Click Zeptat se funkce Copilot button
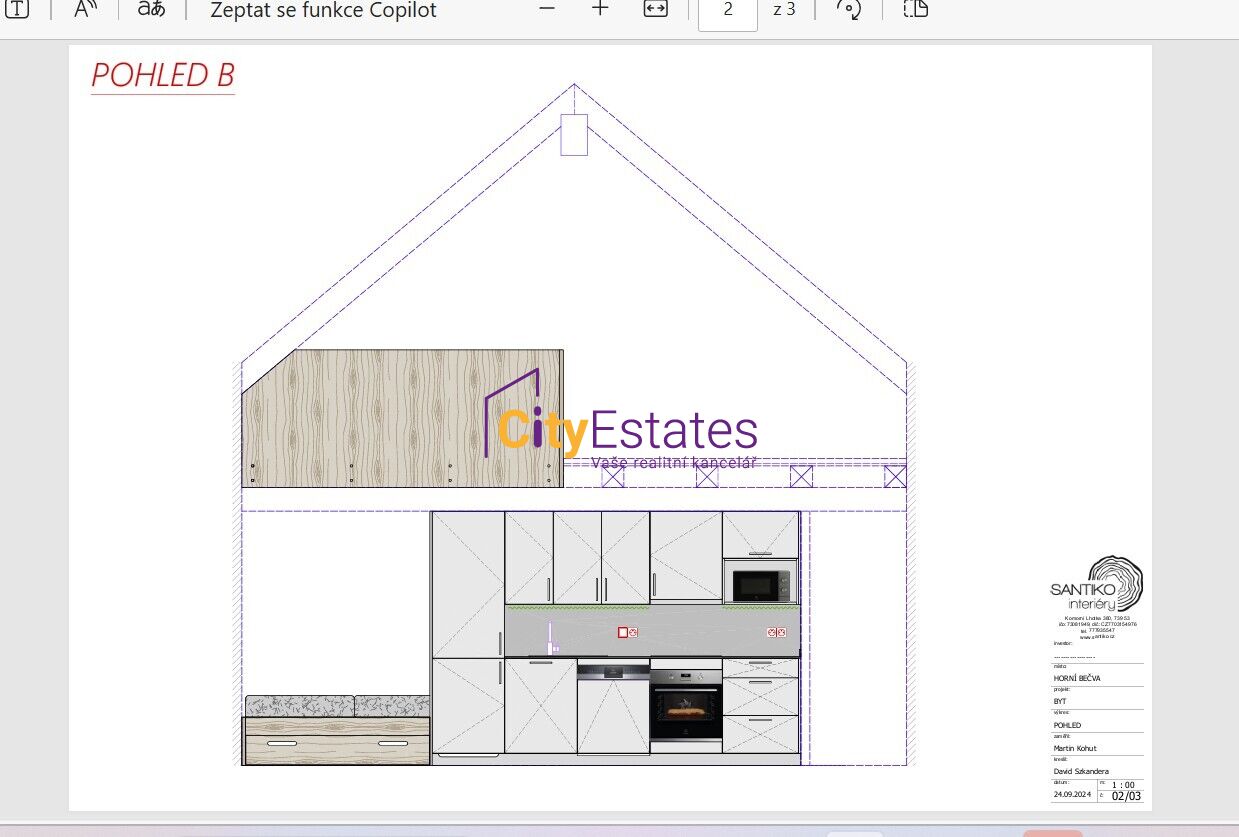This screenshot has width=1239, height=837. [x=323, y=11]
